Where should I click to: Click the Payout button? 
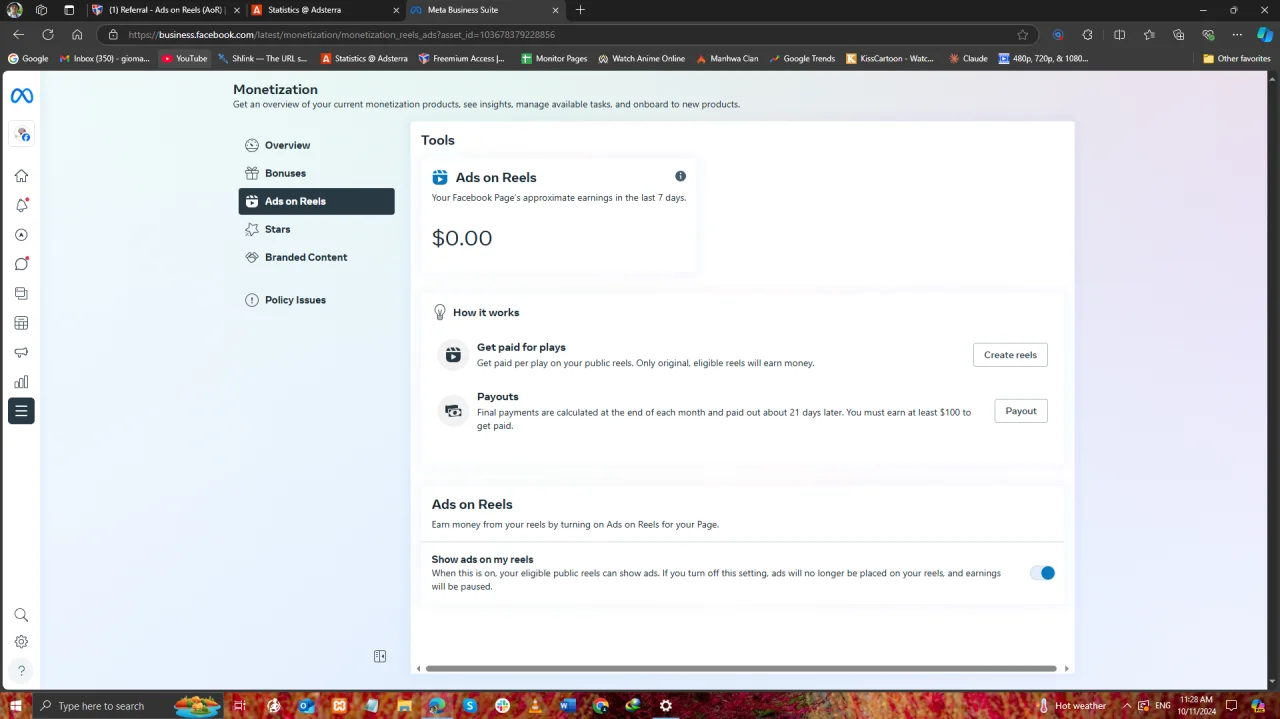[x=1021, y=411]
